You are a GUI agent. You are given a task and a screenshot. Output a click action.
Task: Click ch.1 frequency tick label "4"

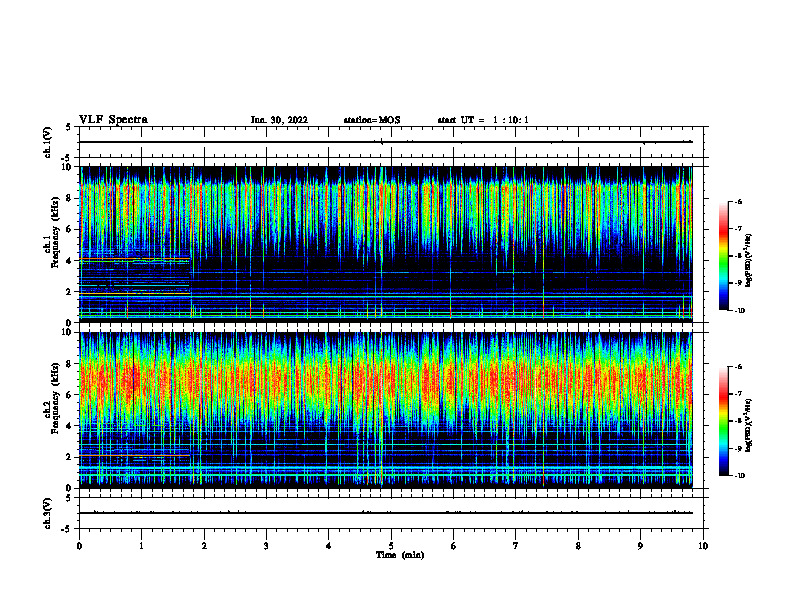70,261
